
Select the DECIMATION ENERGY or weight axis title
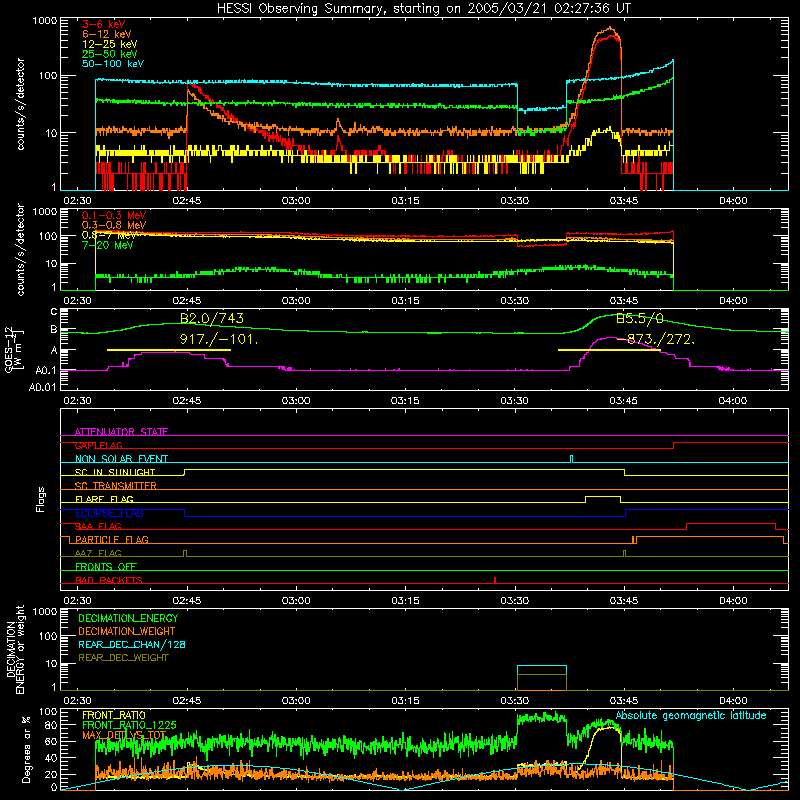tap(15, 650)
